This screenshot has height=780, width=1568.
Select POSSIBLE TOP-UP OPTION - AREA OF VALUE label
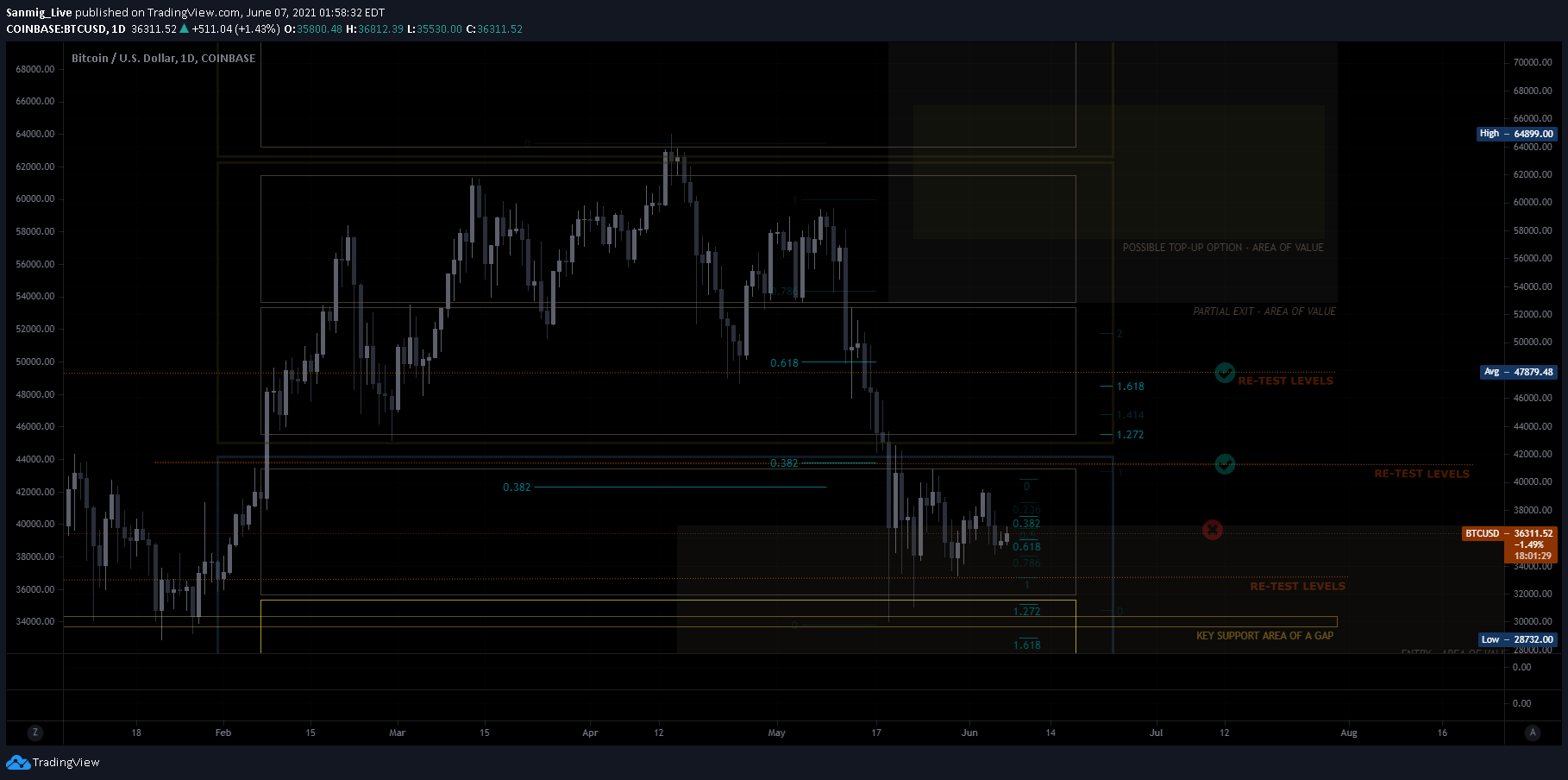click(x=1223, y=248)
